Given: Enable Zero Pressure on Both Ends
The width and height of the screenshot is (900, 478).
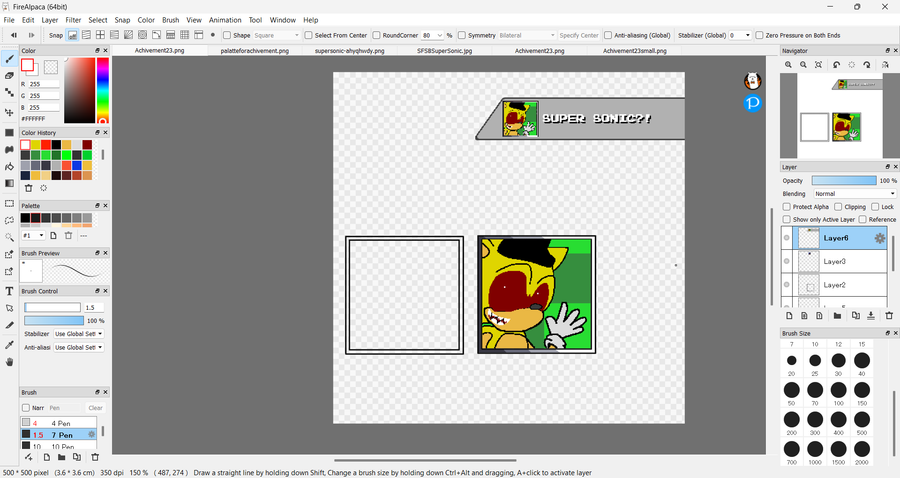Looking at the screenshot, I should click(x=759, y=35).
